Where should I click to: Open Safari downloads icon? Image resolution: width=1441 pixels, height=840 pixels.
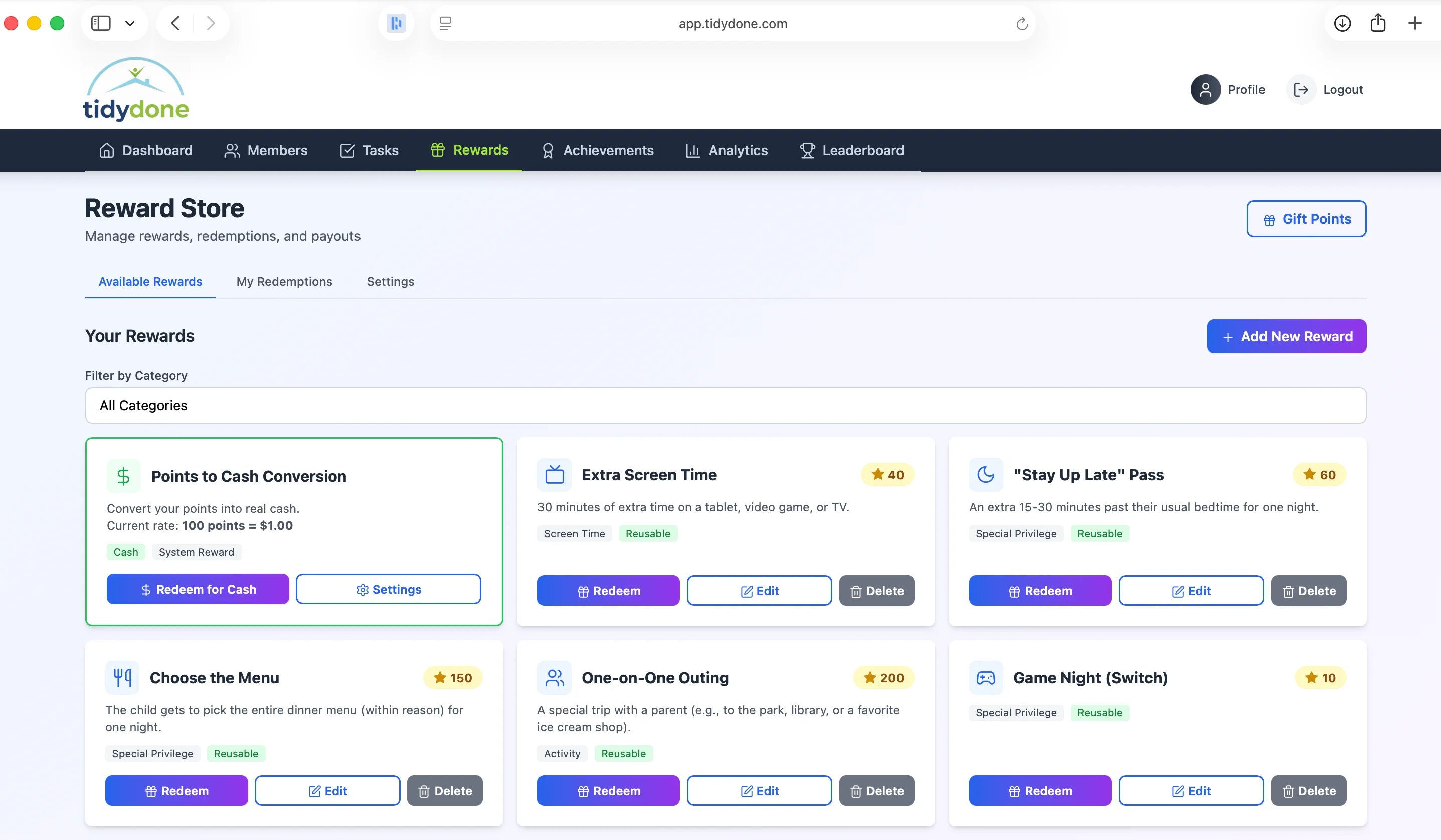point(1342,23)
